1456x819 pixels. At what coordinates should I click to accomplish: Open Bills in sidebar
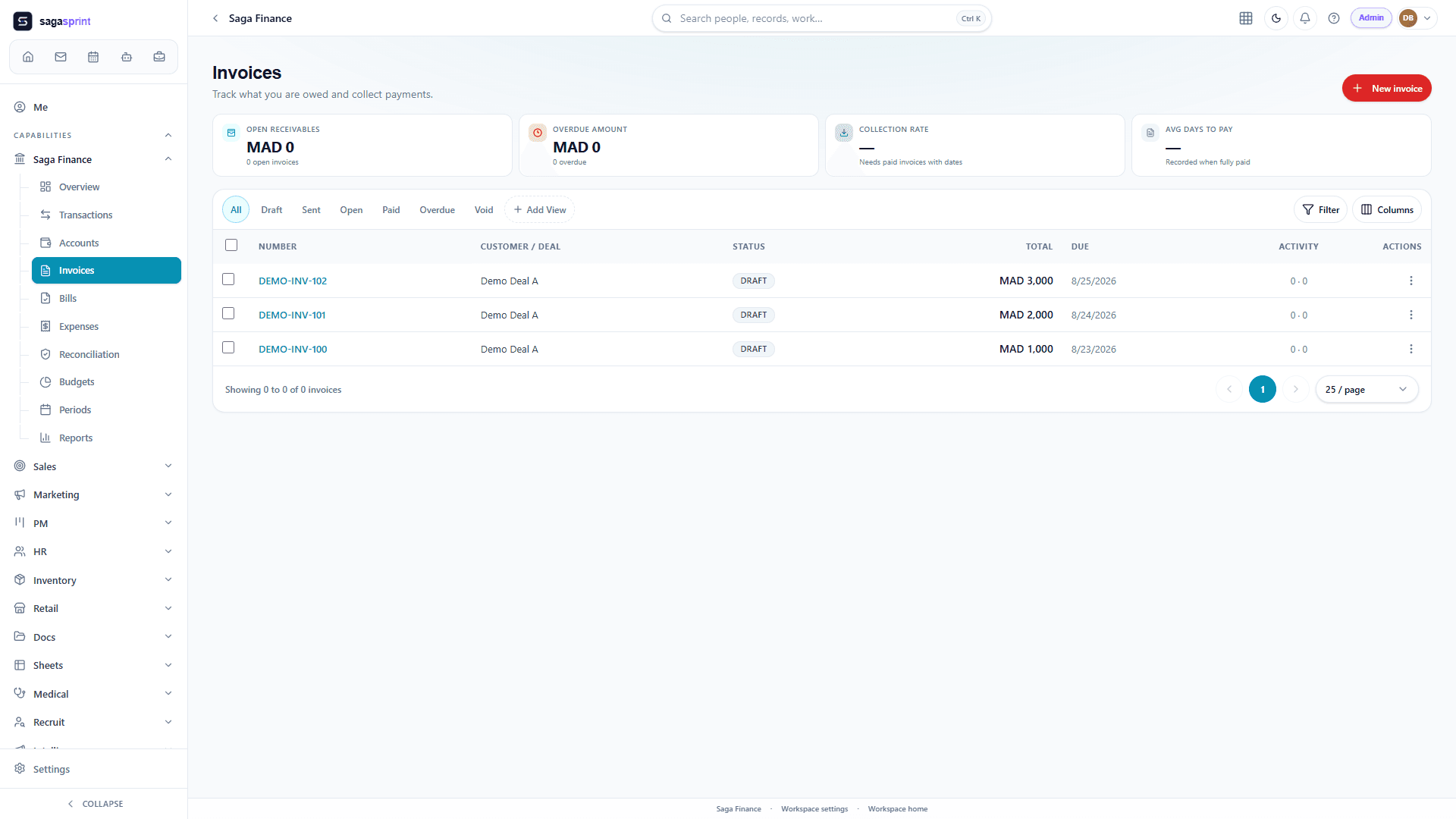click(x=106, y=299)
